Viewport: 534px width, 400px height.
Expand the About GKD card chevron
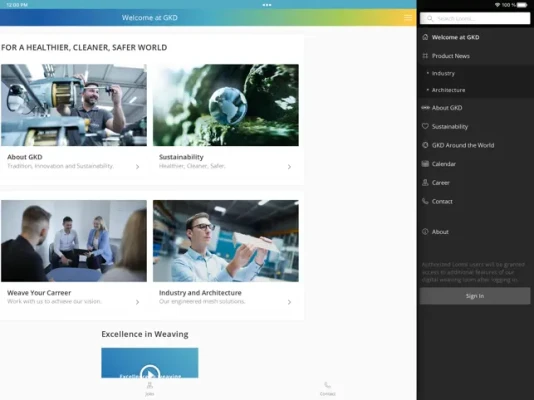click(137, 166)
